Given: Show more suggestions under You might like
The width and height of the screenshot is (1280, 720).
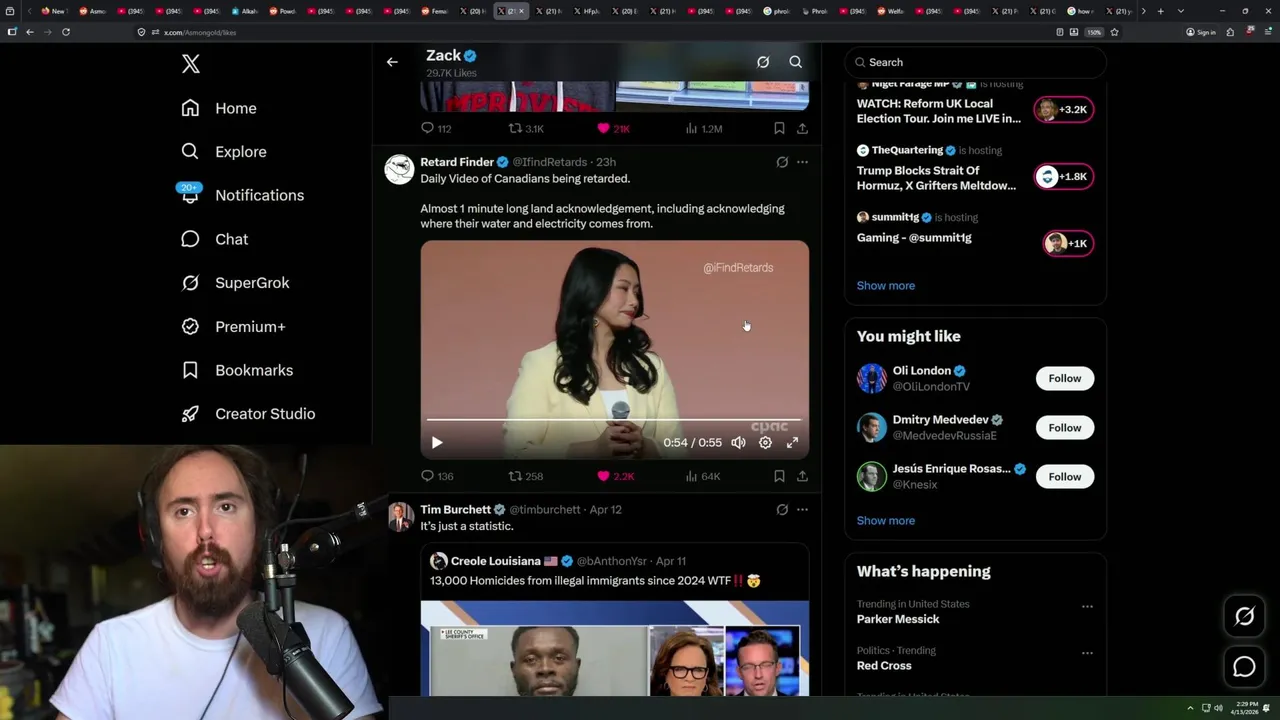Looking at the screenshot, I should (885, 521).
